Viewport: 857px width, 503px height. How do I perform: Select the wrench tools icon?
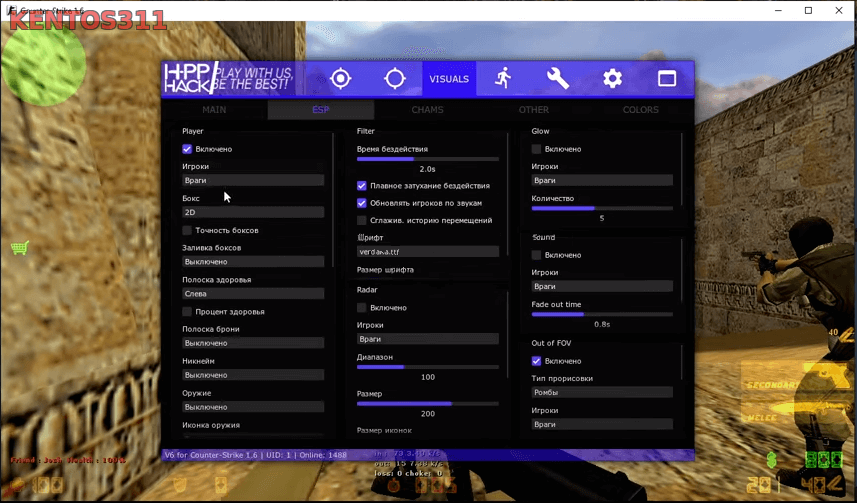pos(558,79)
